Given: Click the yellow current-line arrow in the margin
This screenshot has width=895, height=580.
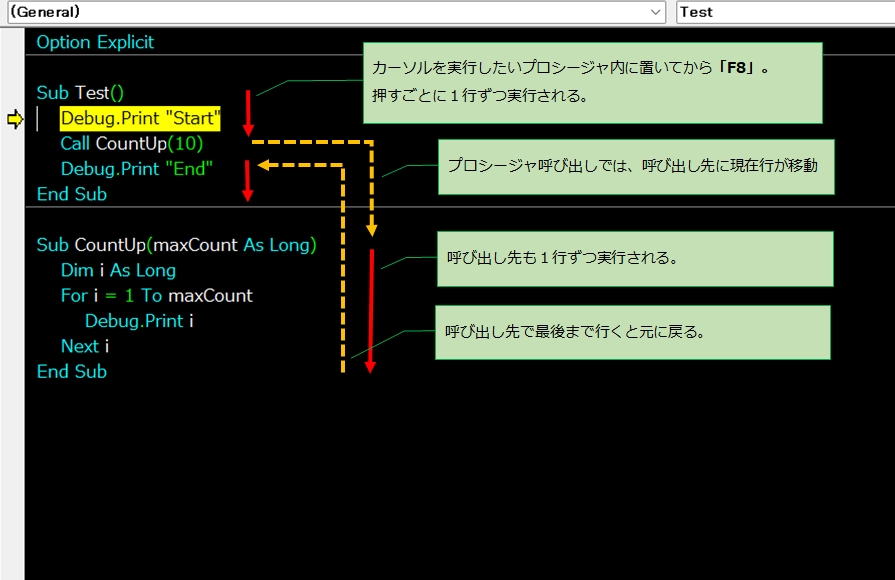Looking at the screenshot, I should click(15, 119).
